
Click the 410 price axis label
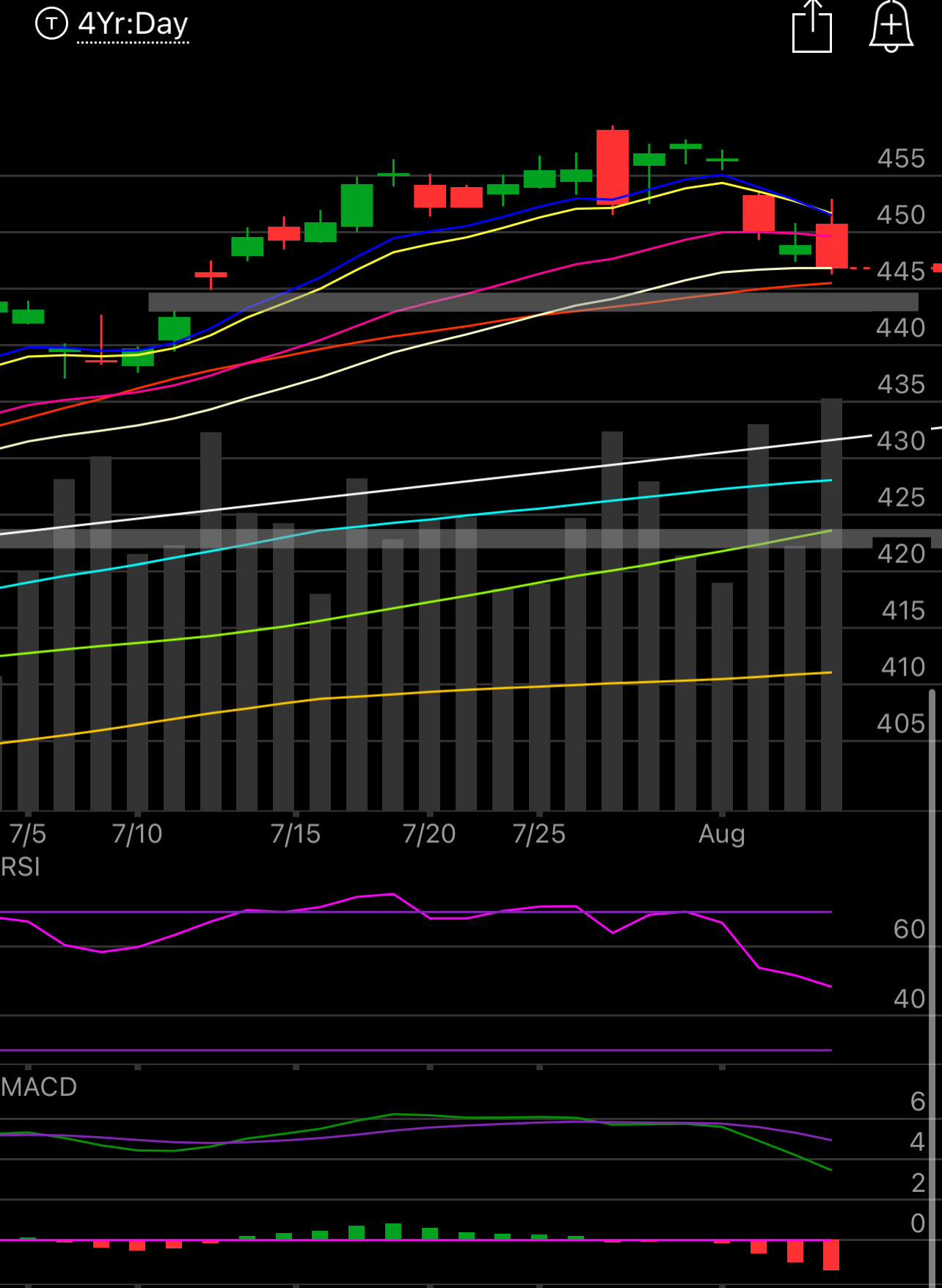(x=902, y=667)
